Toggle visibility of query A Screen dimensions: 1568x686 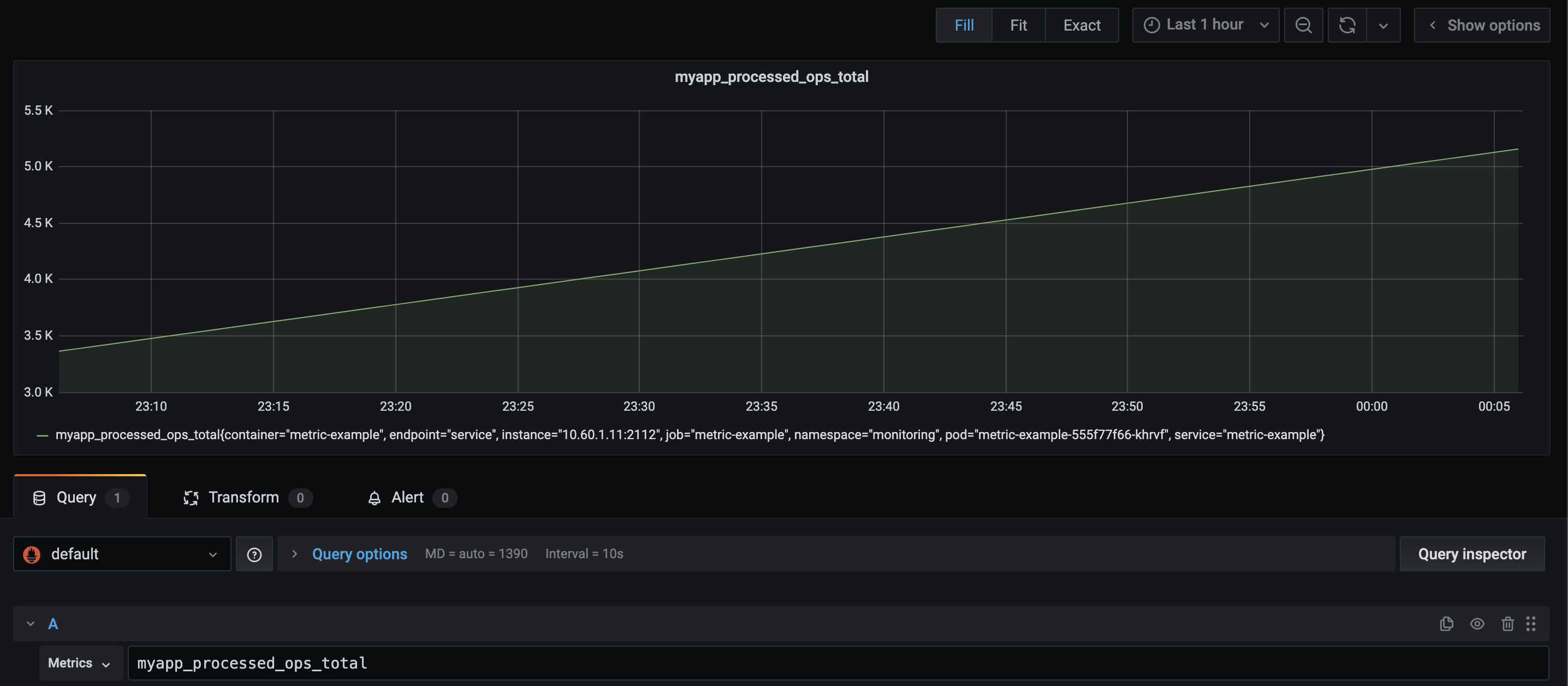tap(1477, 624)
